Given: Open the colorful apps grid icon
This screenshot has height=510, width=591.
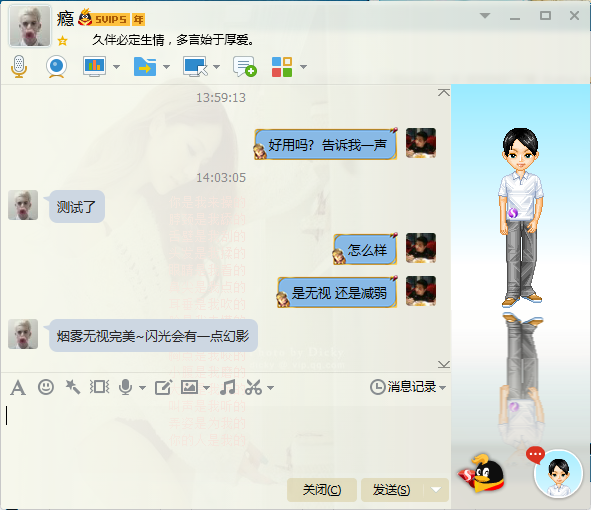Looking at the screenshot, I should (x=282, y=67).
